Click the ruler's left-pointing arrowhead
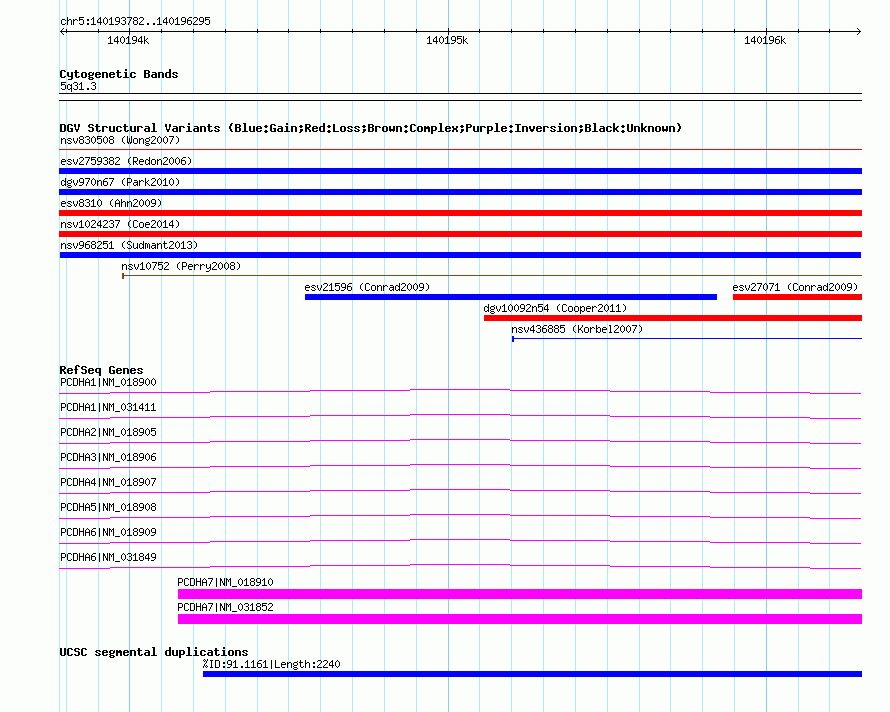Screen dimensions: 890x712 pyautogui.click(x=63, y=31)
